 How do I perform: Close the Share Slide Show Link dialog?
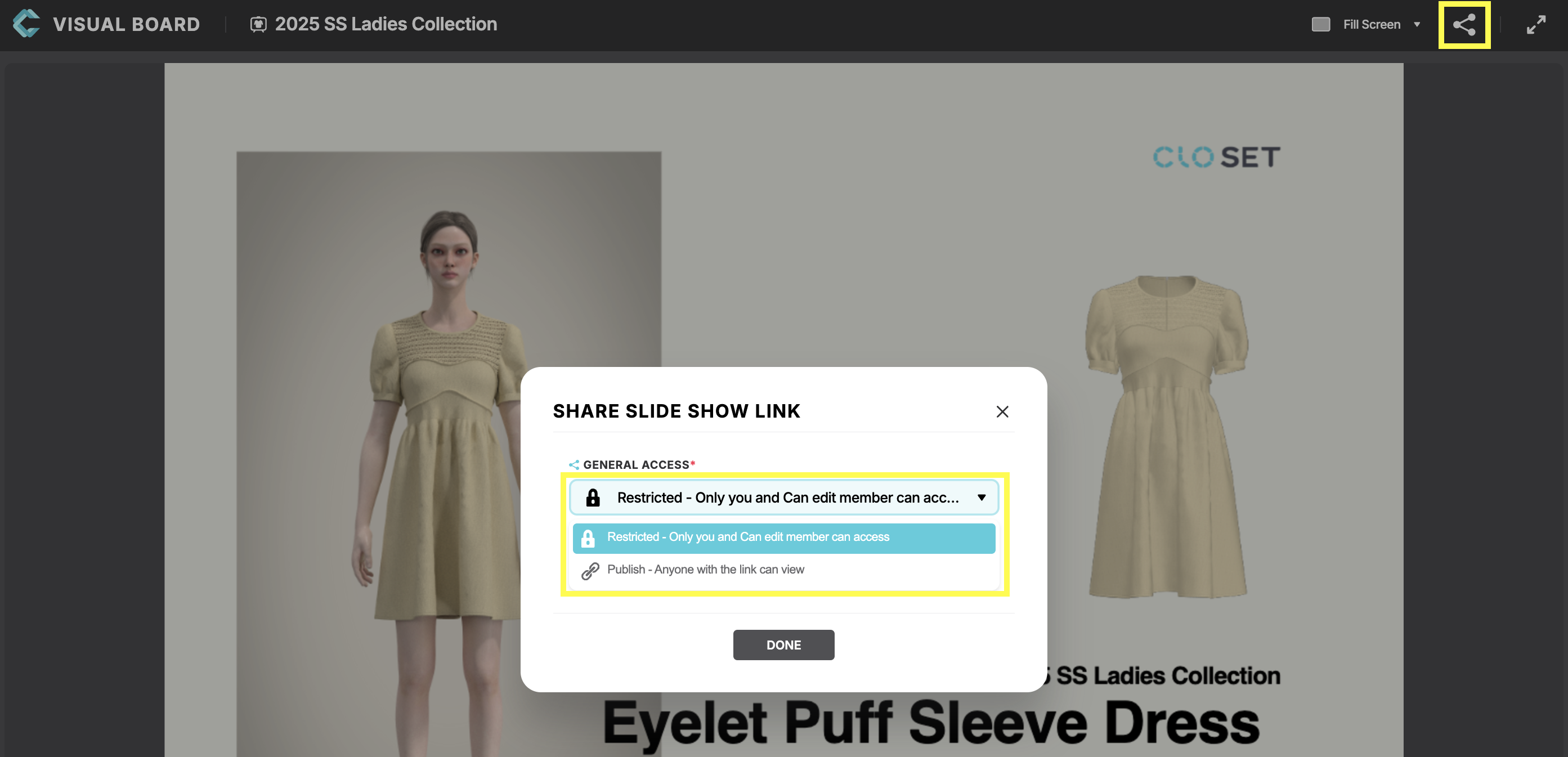[x=1002, y=412]
